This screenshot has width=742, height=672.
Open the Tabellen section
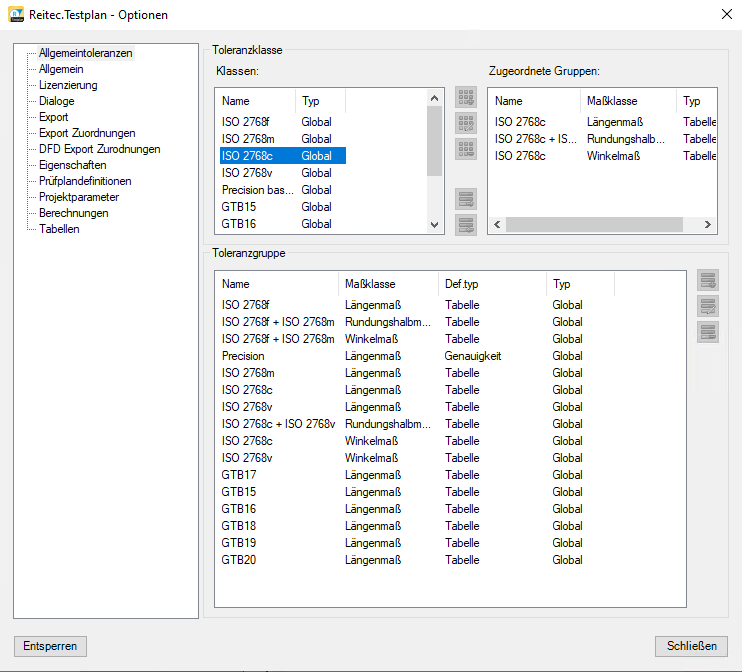pyautogui.click(x=59, y=229)
